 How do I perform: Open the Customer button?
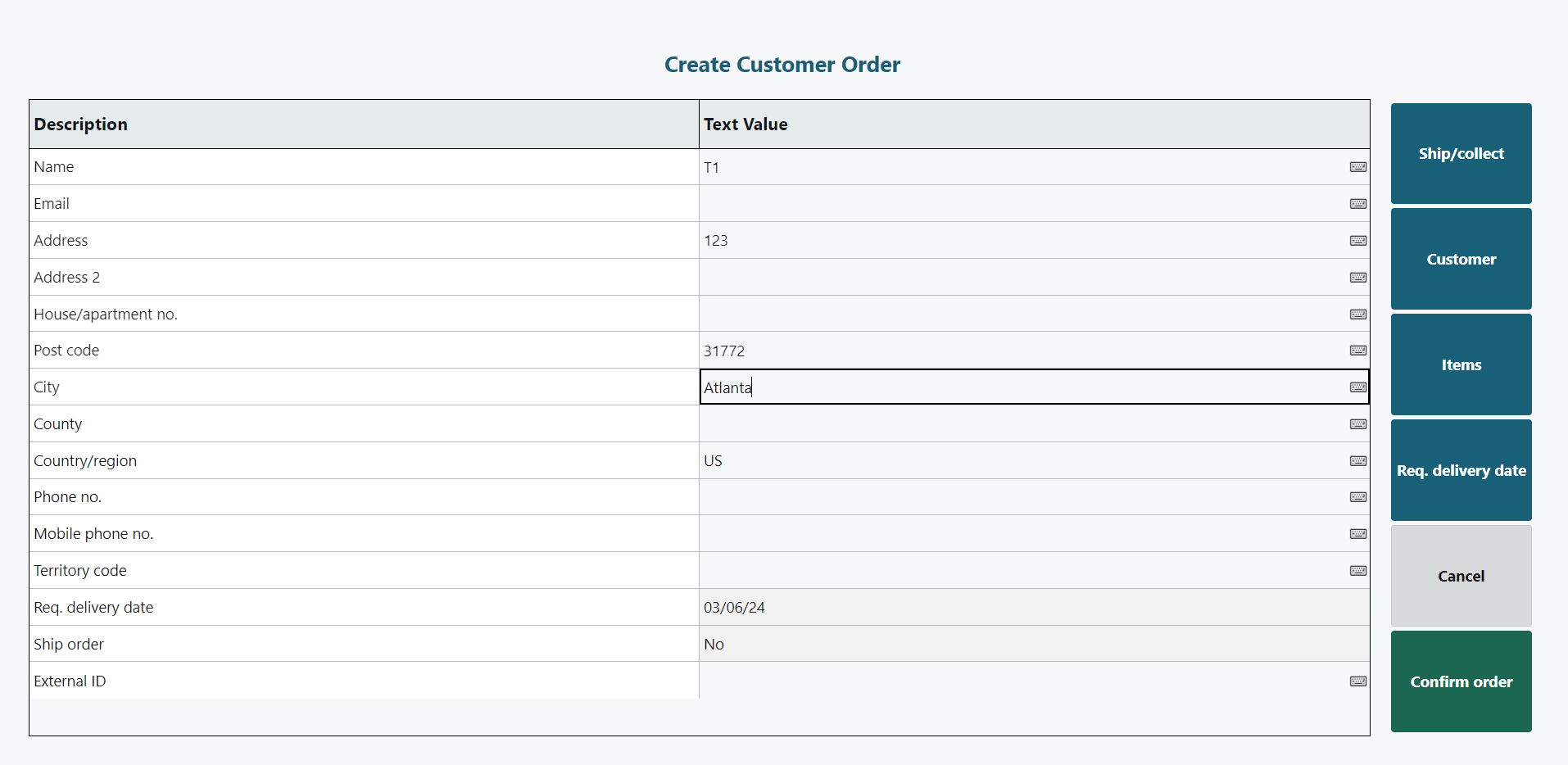click(x=1461, y=259)
